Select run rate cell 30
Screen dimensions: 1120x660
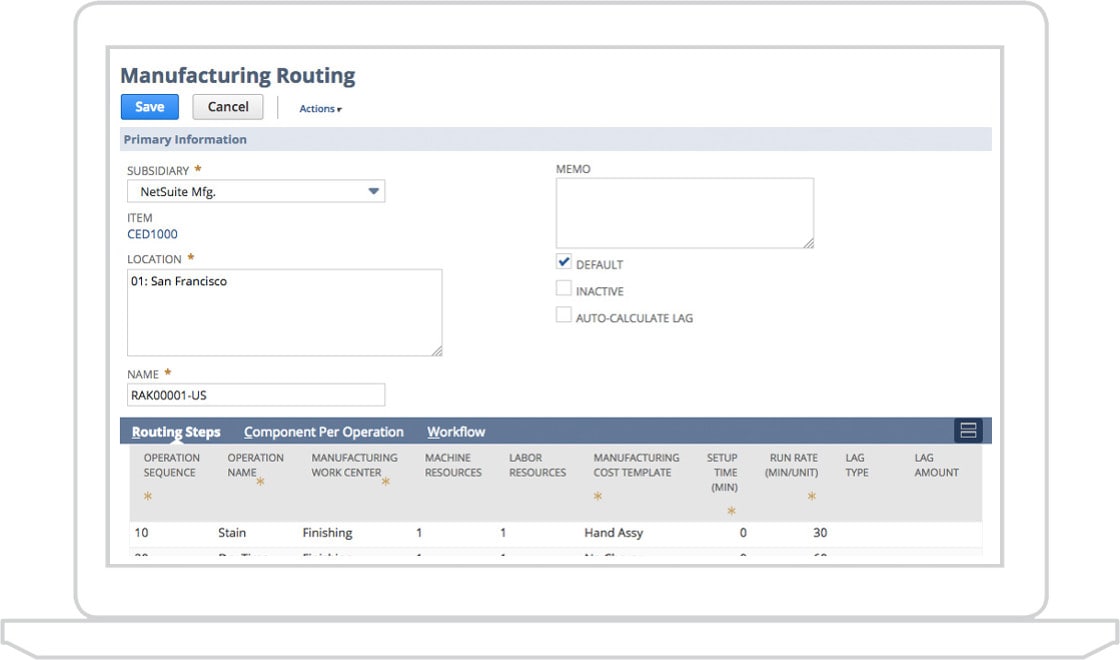[x=820, y=533]
